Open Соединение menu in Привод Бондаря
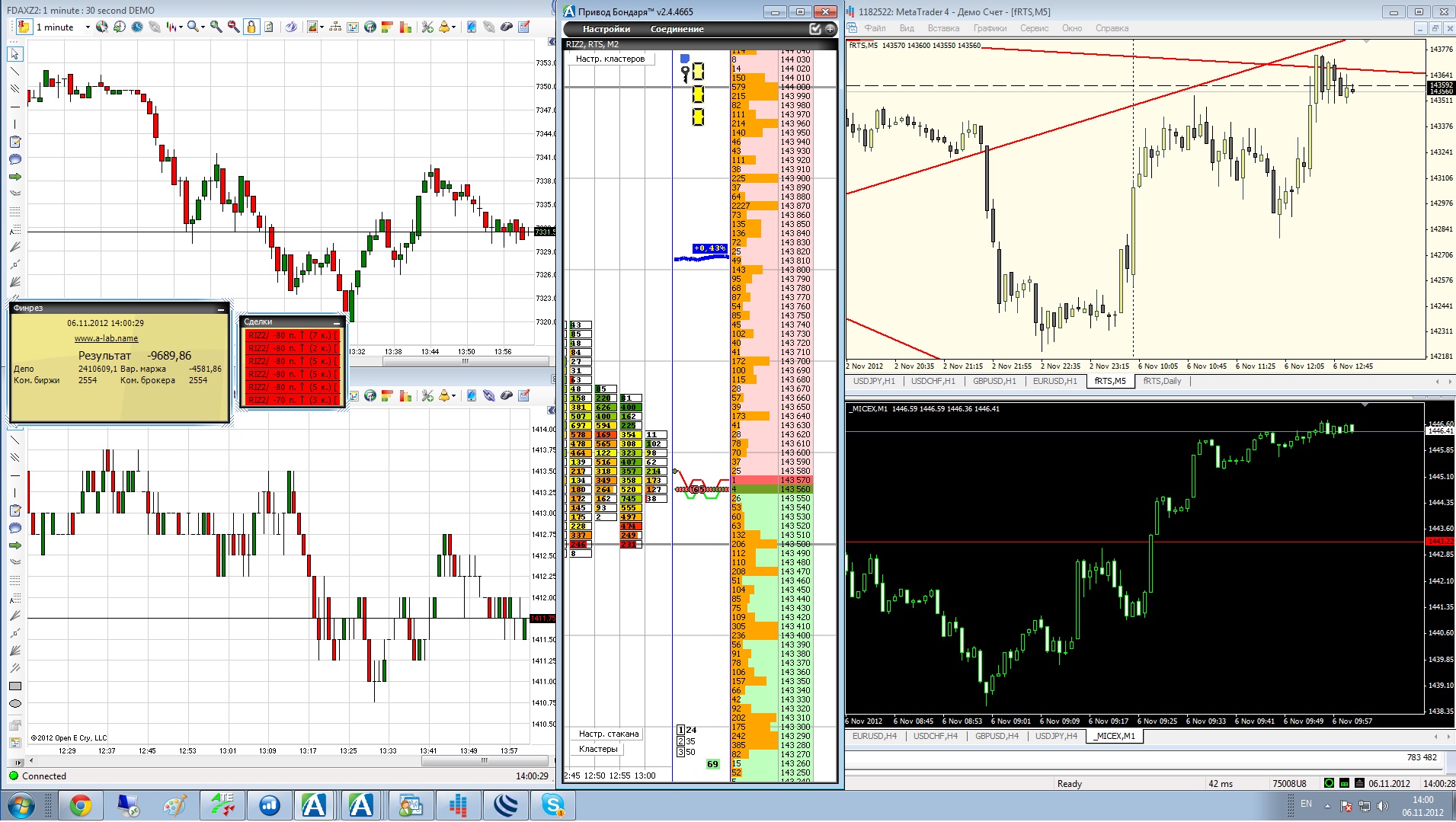The height and width of the screenshot is (822, 1456). point(677,29)
